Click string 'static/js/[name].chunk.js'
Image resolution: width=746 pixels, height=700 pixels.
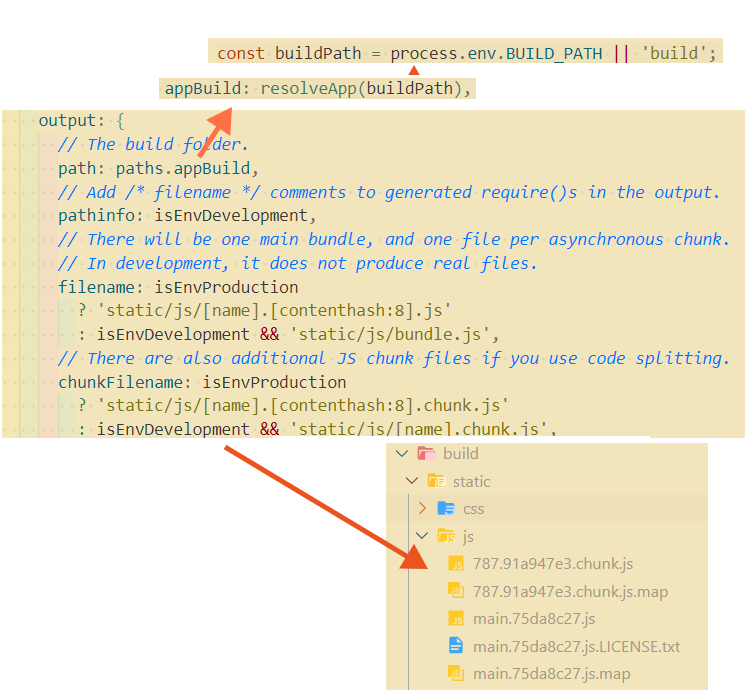click(x=418, y=429)
